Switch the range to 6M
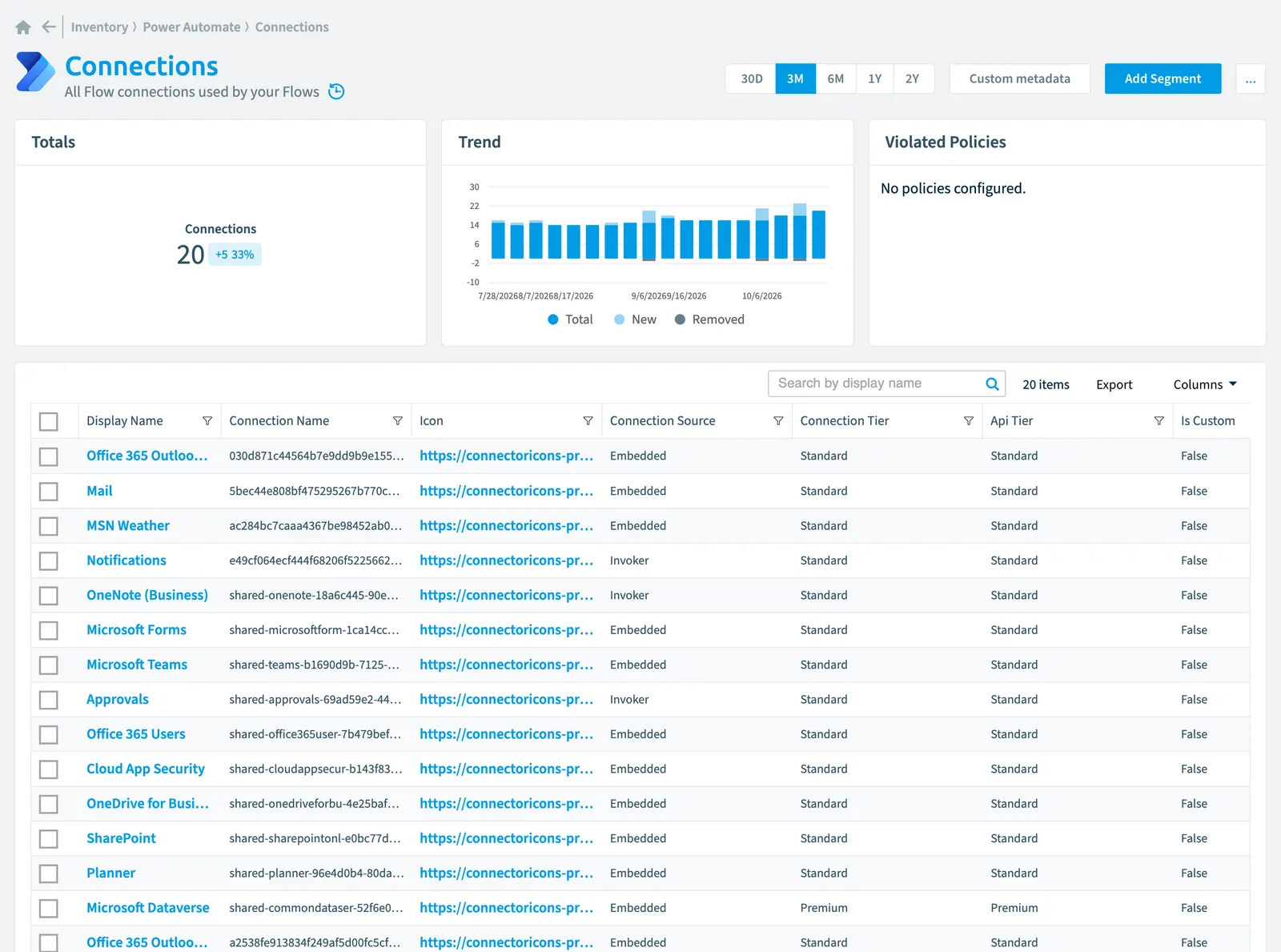1281x952 pixels. (836, 79)
